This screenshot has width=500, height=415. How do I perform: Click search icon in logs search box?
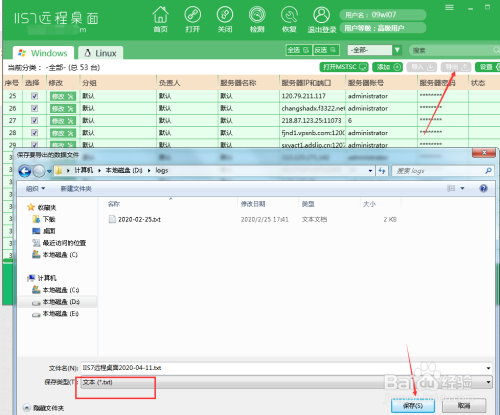[488, 171]
